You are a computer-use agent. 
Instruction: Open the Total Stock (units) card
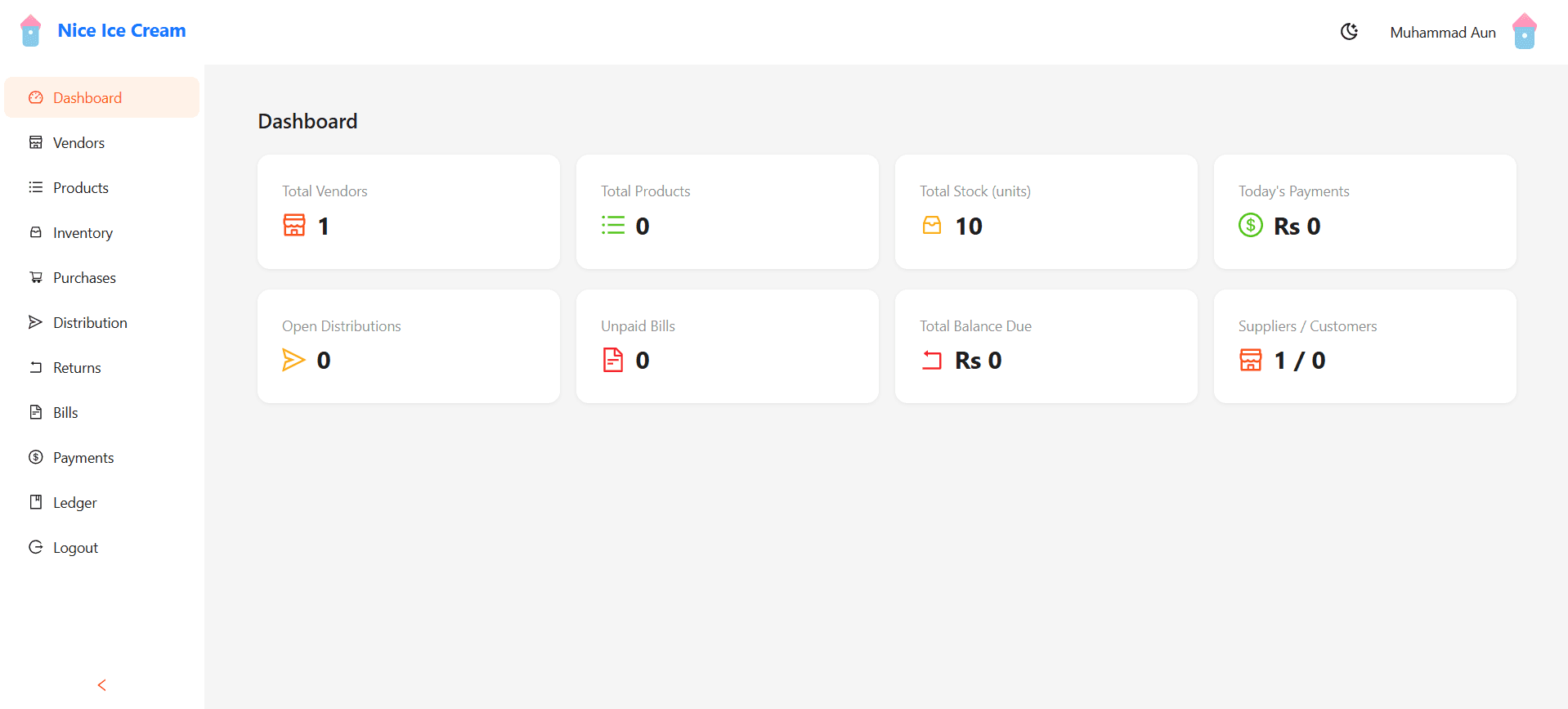coord(1046,212)
